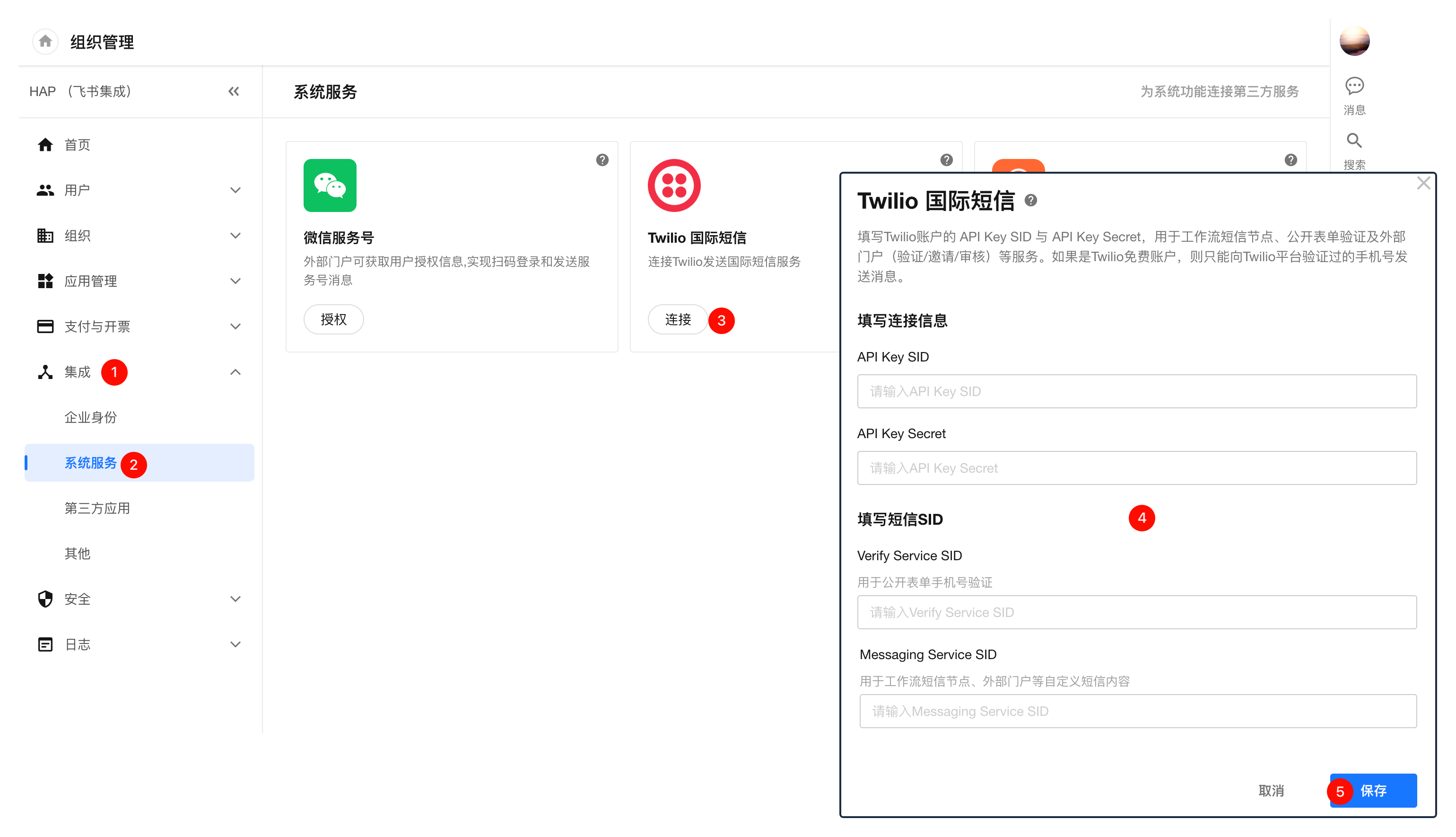Open 第三方应用 menu item
The height and width of the screenshot is (837, 1456).
click(x=96, y=508)
